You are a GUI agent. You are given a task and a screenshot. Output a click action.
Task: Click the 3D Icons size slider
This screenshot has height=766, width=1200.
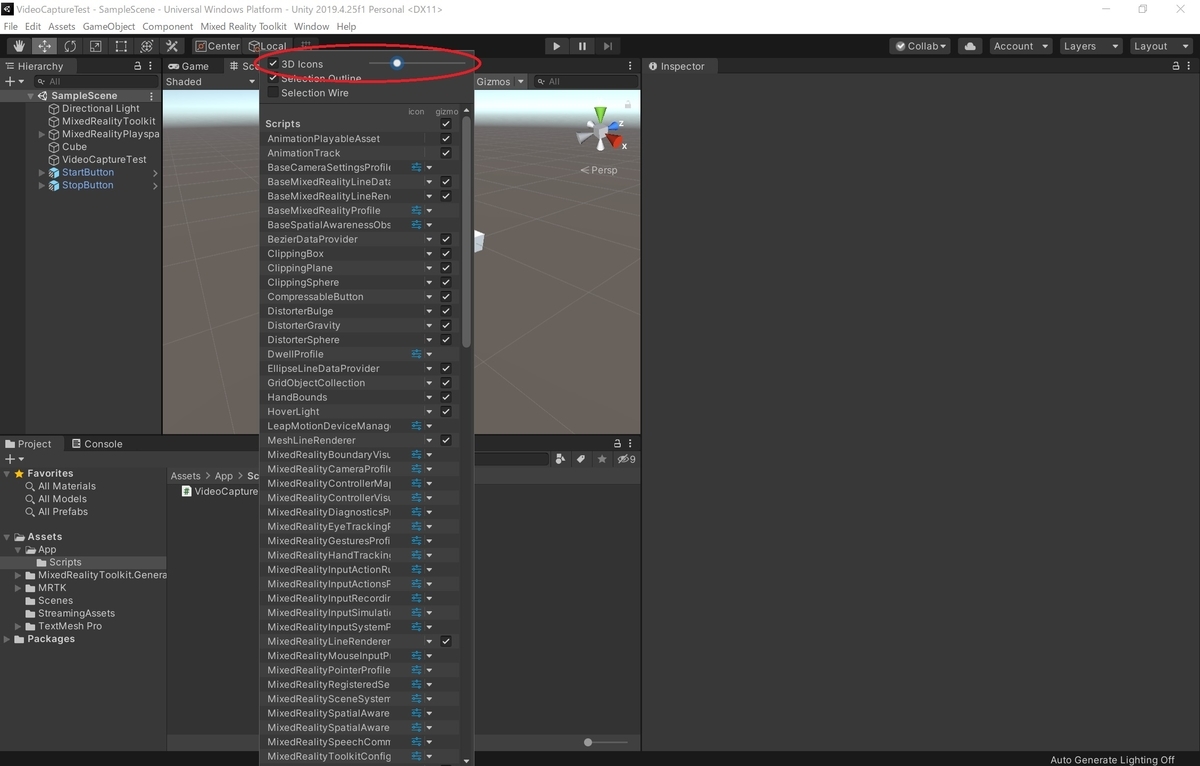tap(417, 63)
